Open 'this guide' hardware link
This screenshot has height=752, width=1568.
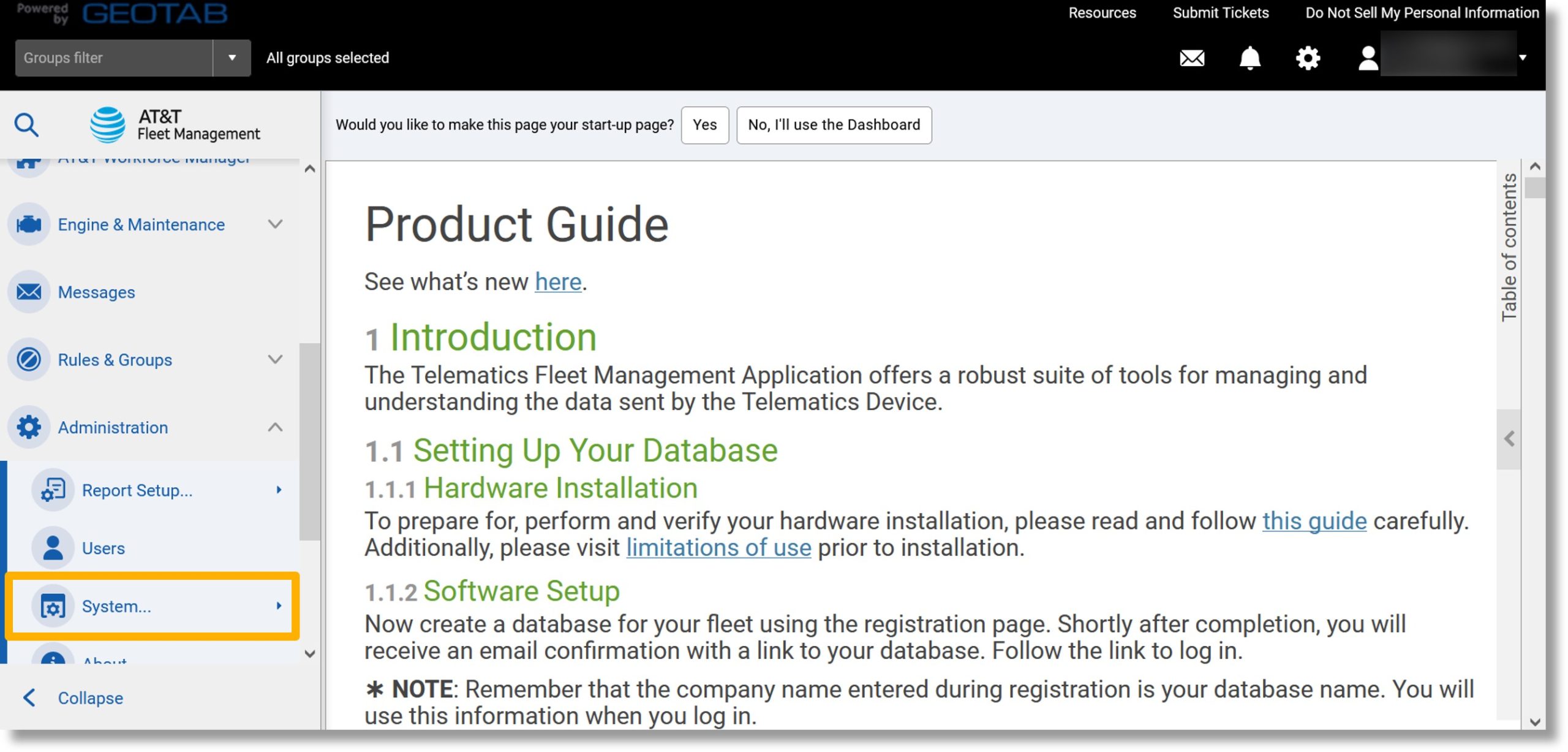coord(1314,521)
